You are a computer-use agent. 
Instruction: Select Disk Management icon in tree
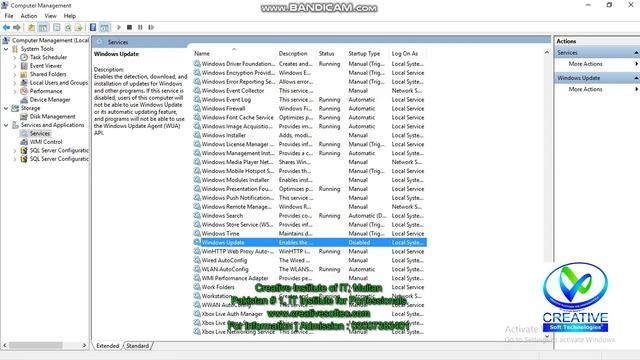24,116
